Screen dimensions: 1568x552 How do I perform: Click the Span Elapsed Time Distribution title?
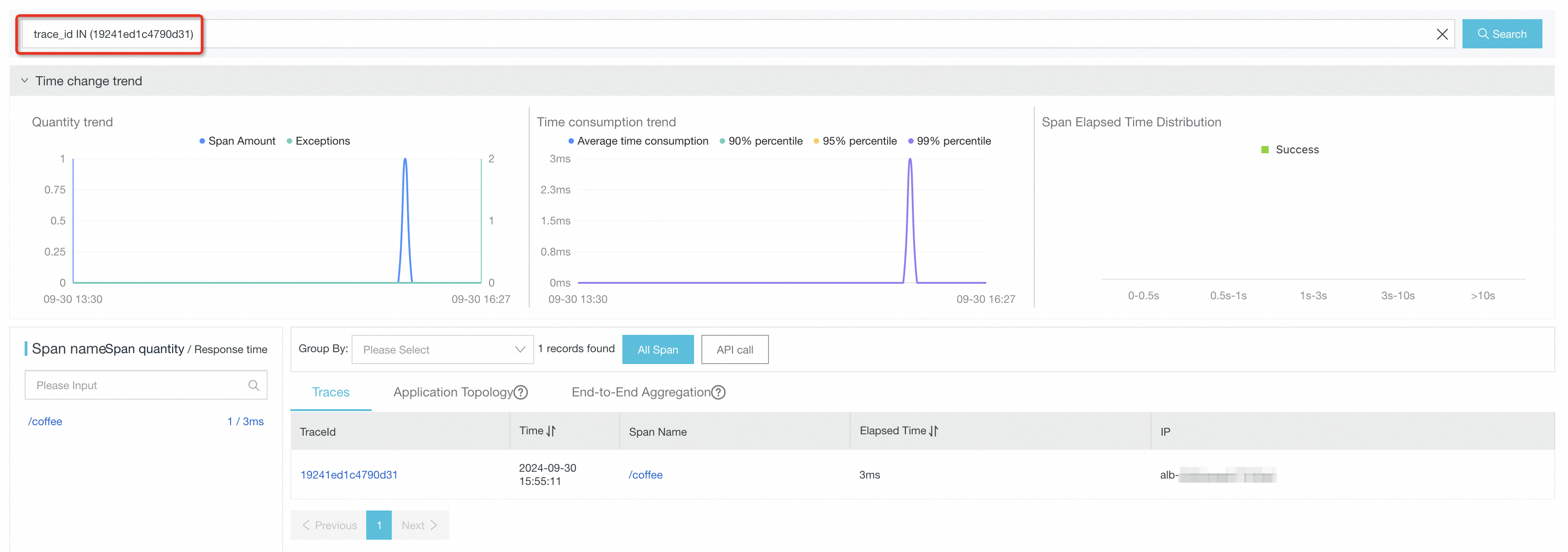tap(1131, 122)
